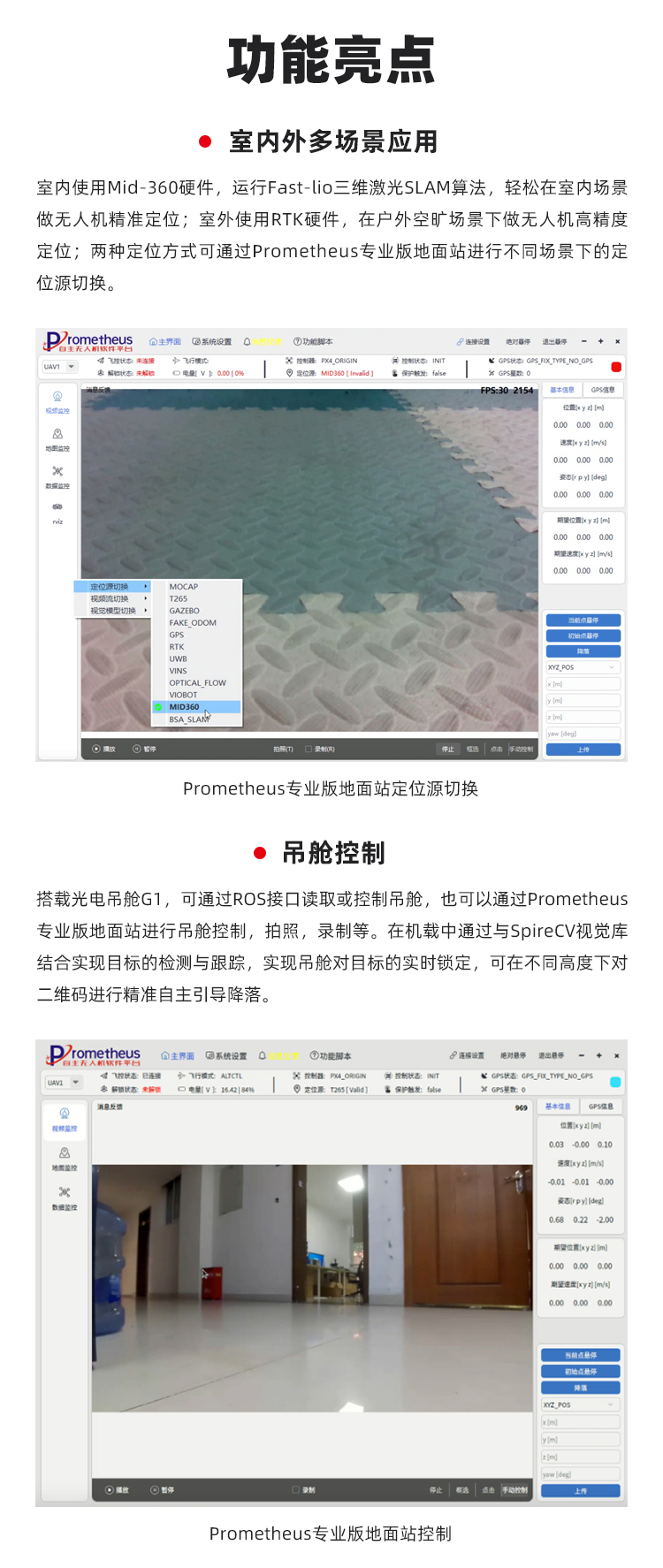Click 上传 button in upper screenshot
This screenshot has width=663, height=1568.
click(583, 750)
